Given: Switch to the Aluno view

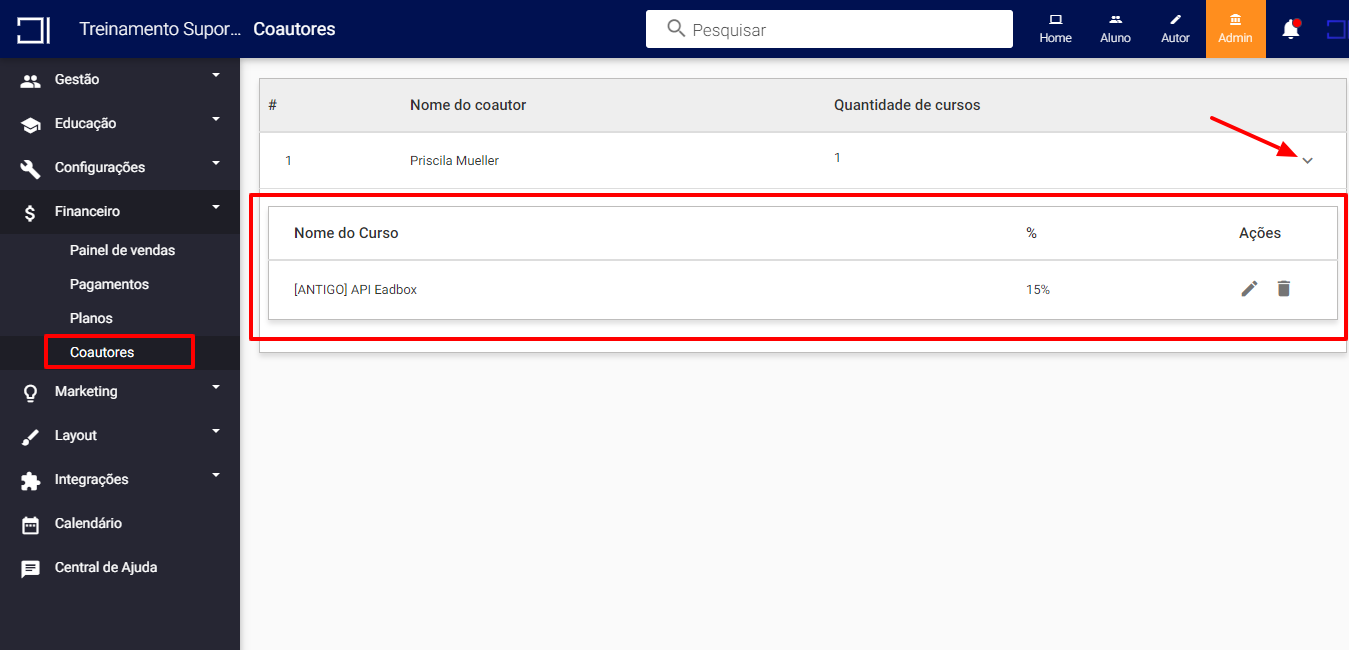Looking at the screenshot, I should point(1115,29).
